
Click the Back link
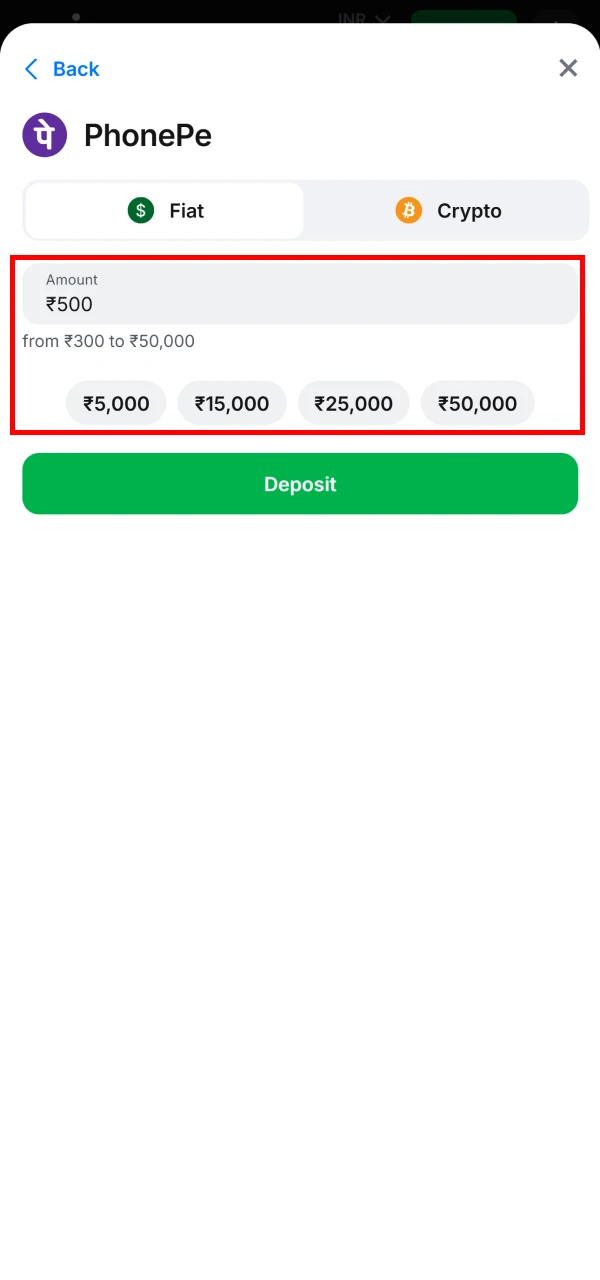coord(75,68)
